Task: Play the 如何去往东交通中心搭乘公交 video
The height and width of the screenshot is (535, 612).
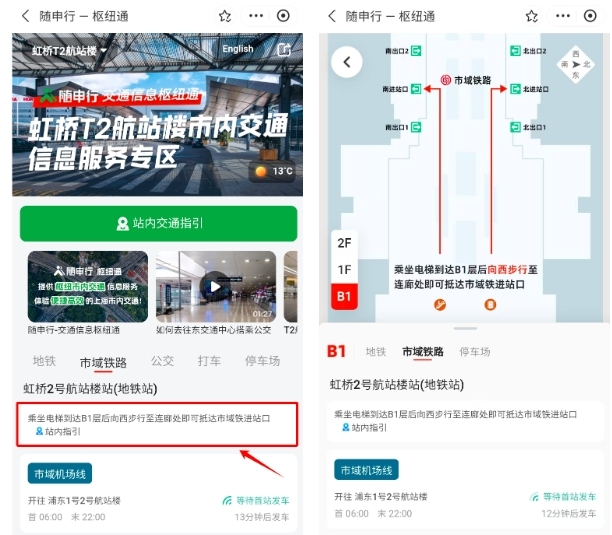Action: [216, 287]
